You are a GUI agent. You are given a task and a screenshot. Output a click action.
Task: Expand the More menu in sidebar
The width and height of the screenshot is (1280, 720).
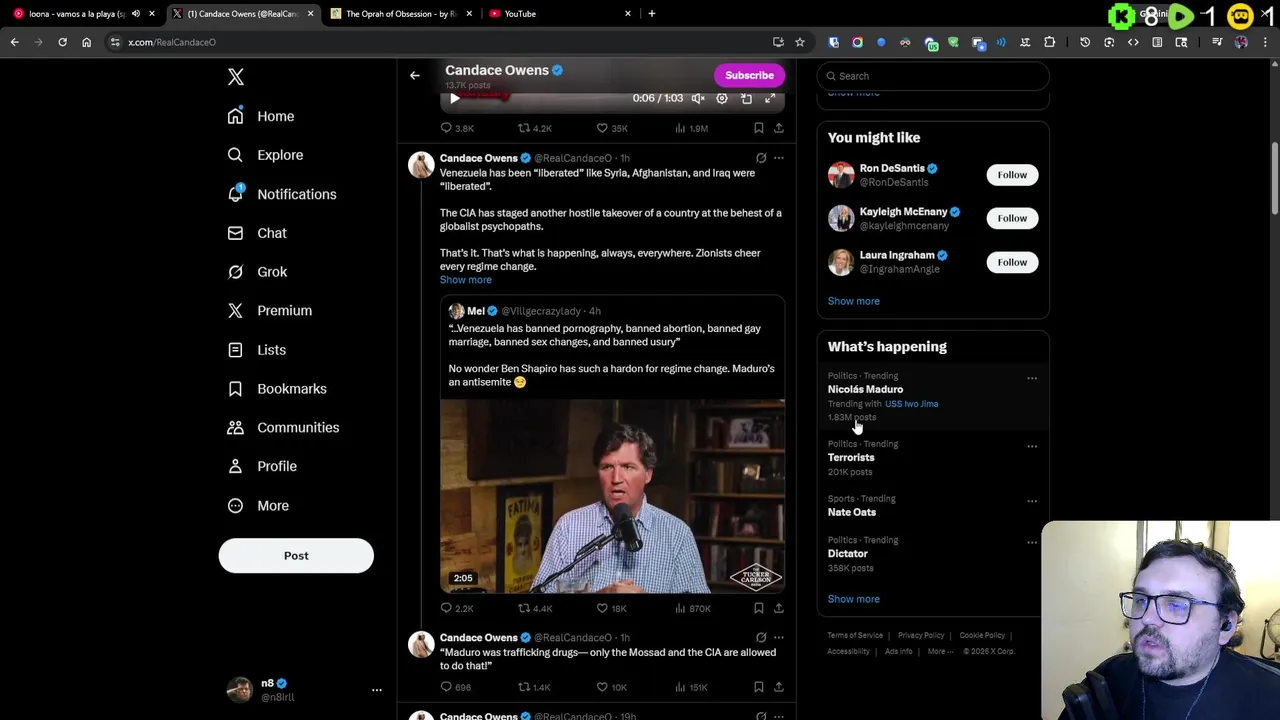point(258,506)
